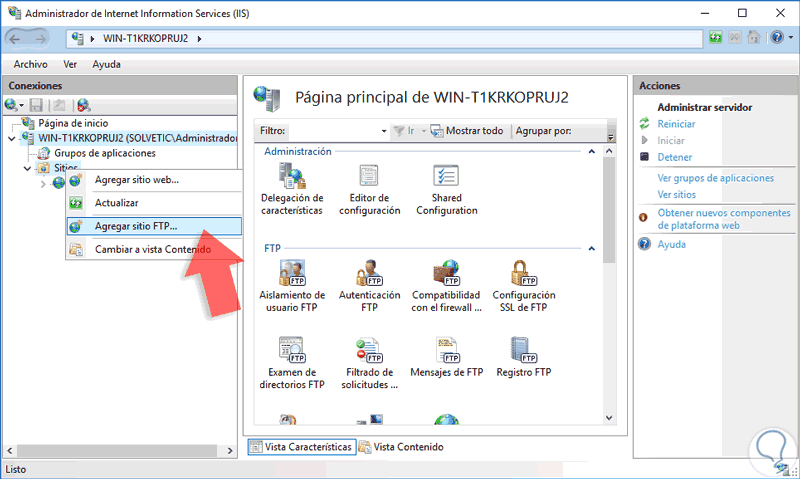Open Compatibilidad con el firewall FTP

tap(446, 286)
